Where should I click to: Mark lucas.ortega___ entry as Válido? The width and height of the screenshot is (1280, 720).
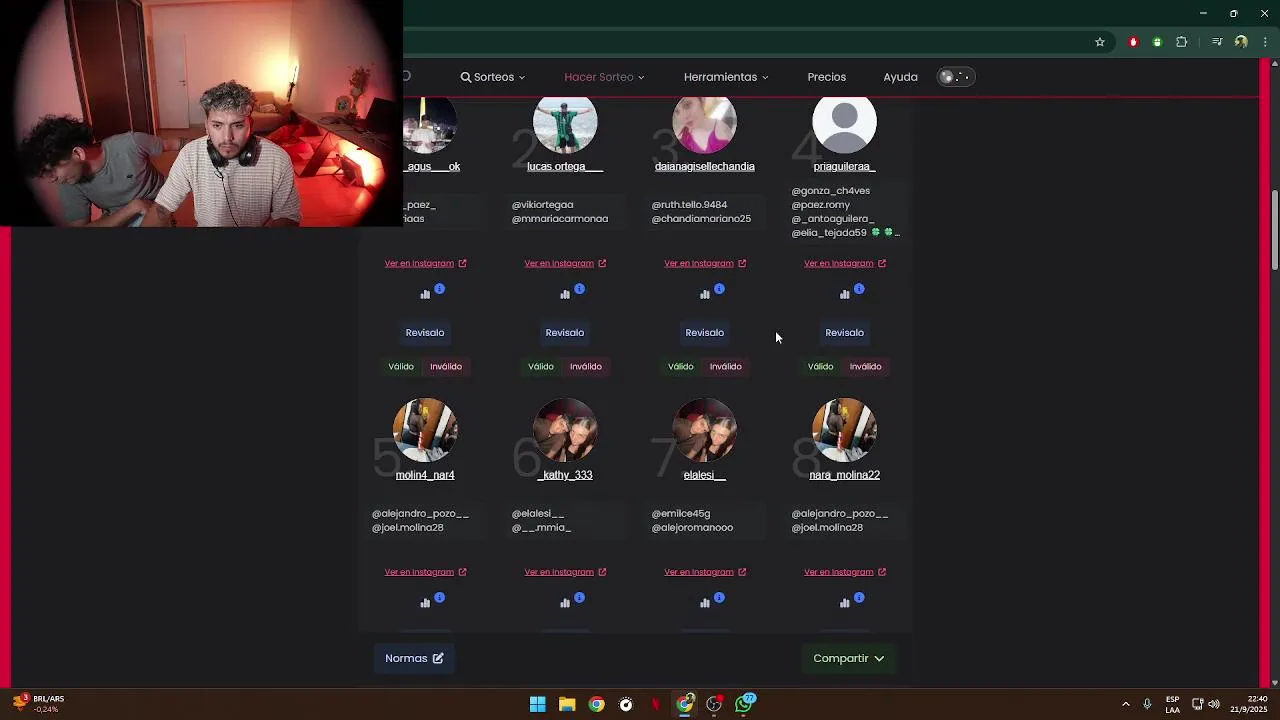coord(541,366)
